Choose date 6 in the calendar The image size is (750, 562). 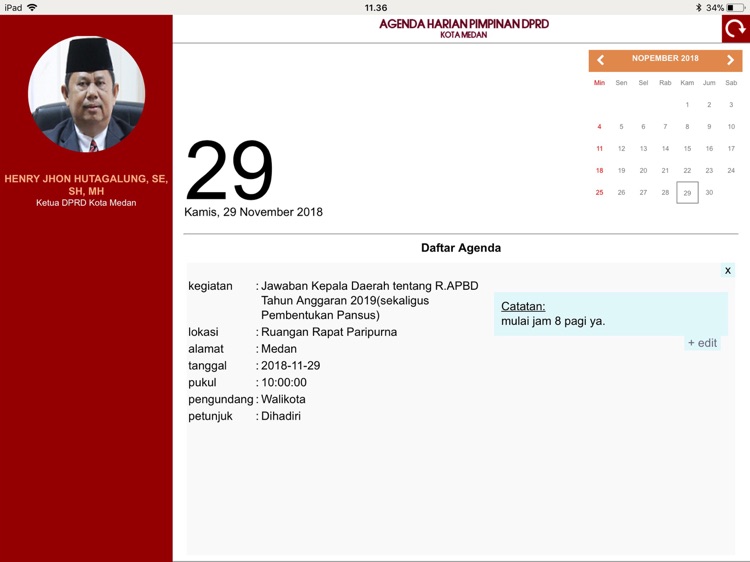643,127
